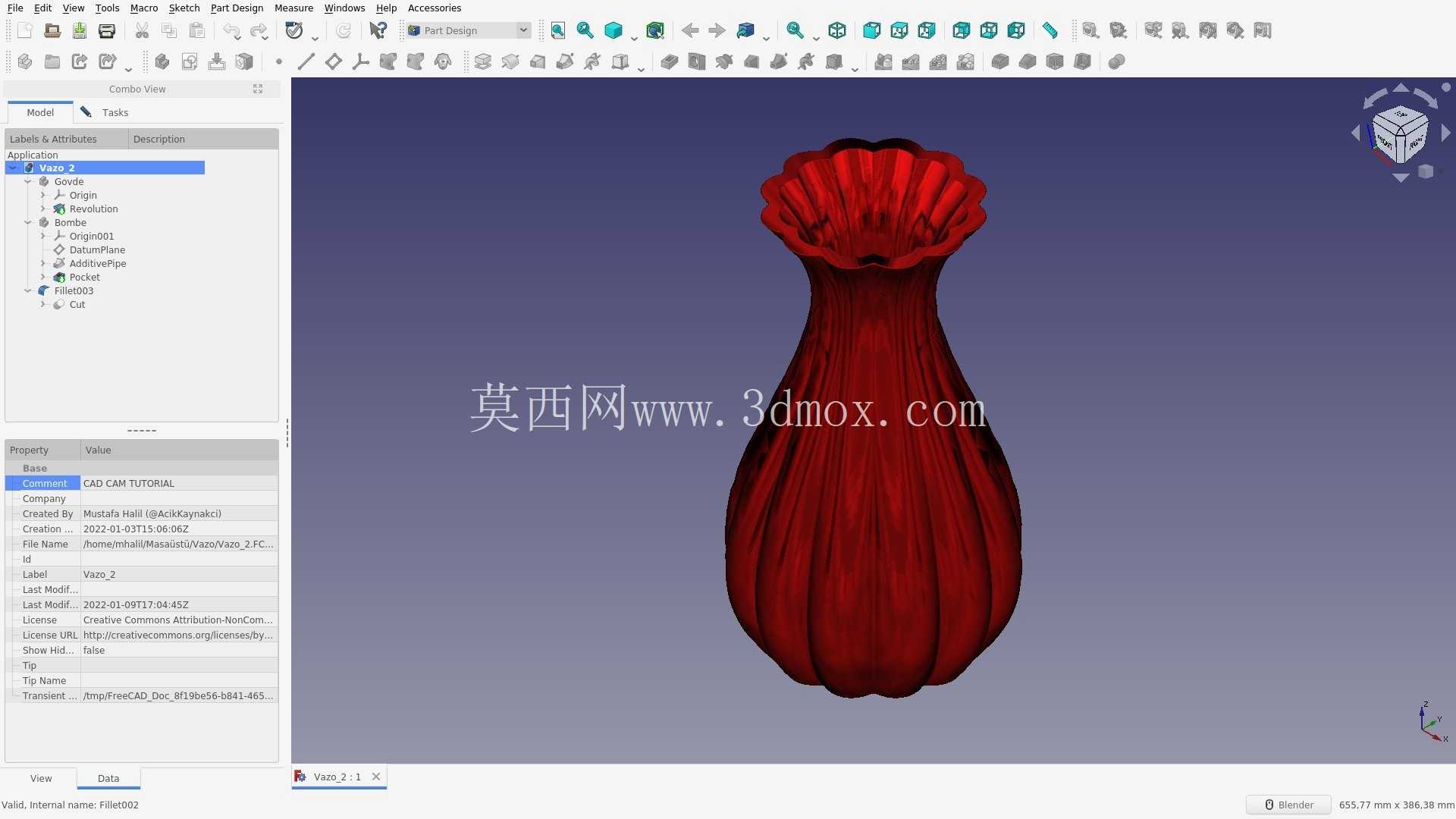Click the Show Hidden false value
The image size is (1456, 819).
[179, 650]
